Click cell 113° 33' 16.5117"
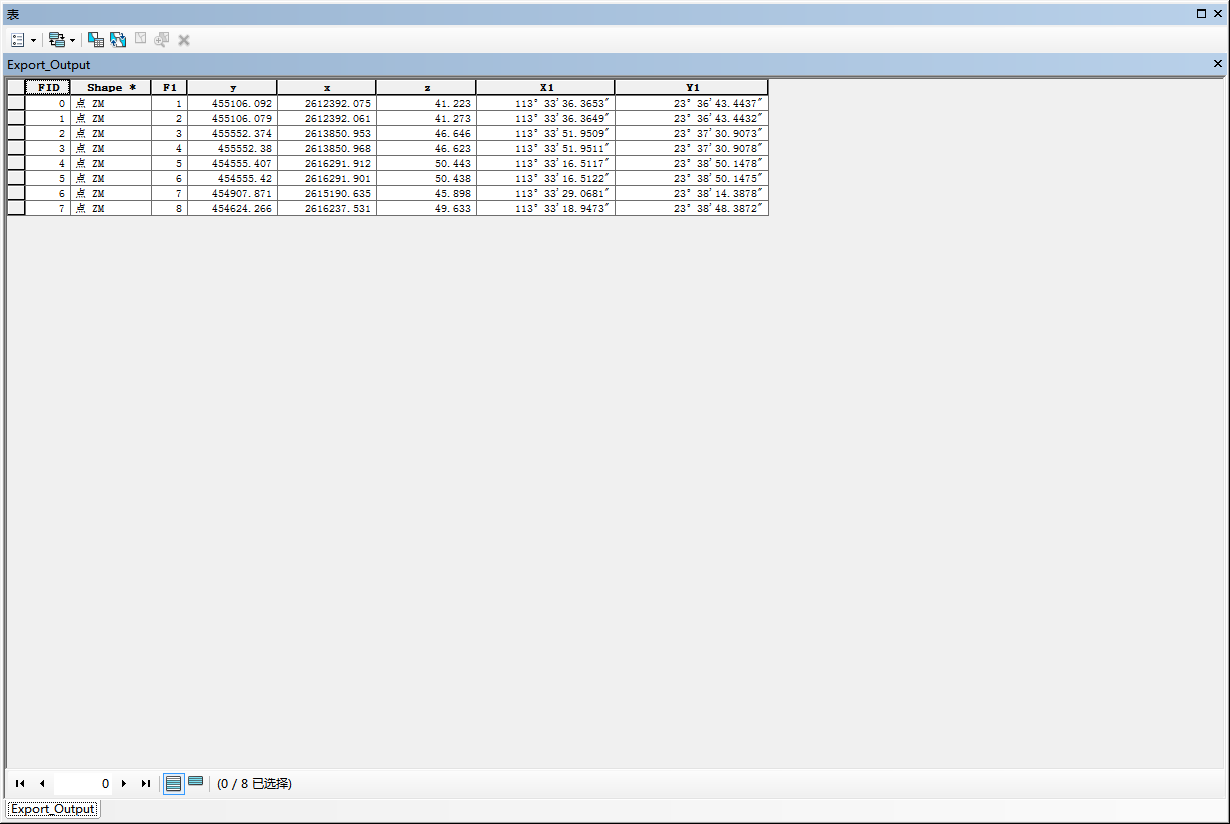The width and height of the screenshot is (1230, 824). click(x=546, y=163)
